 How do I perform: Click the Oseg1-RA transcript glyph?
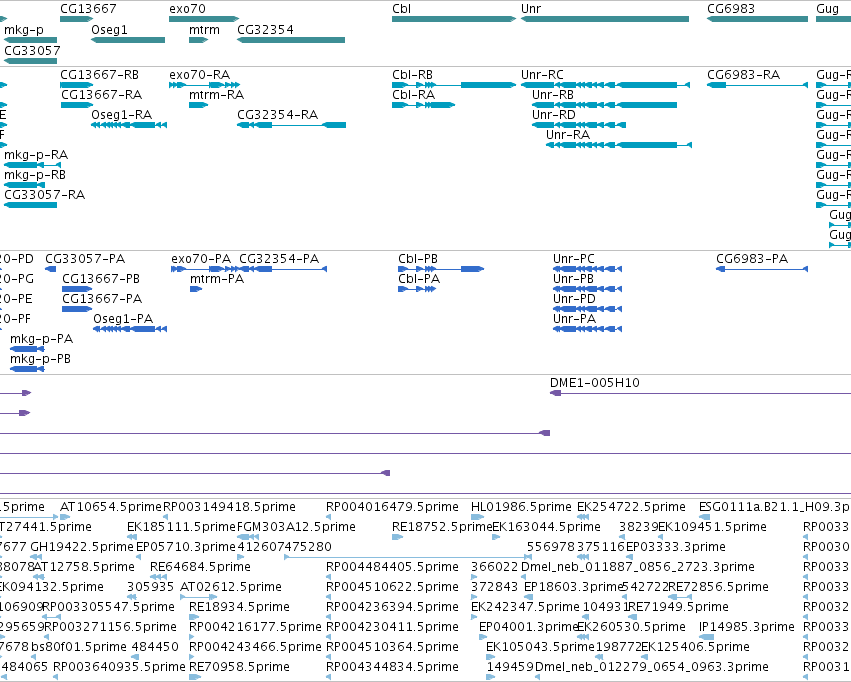coord(129,125)
